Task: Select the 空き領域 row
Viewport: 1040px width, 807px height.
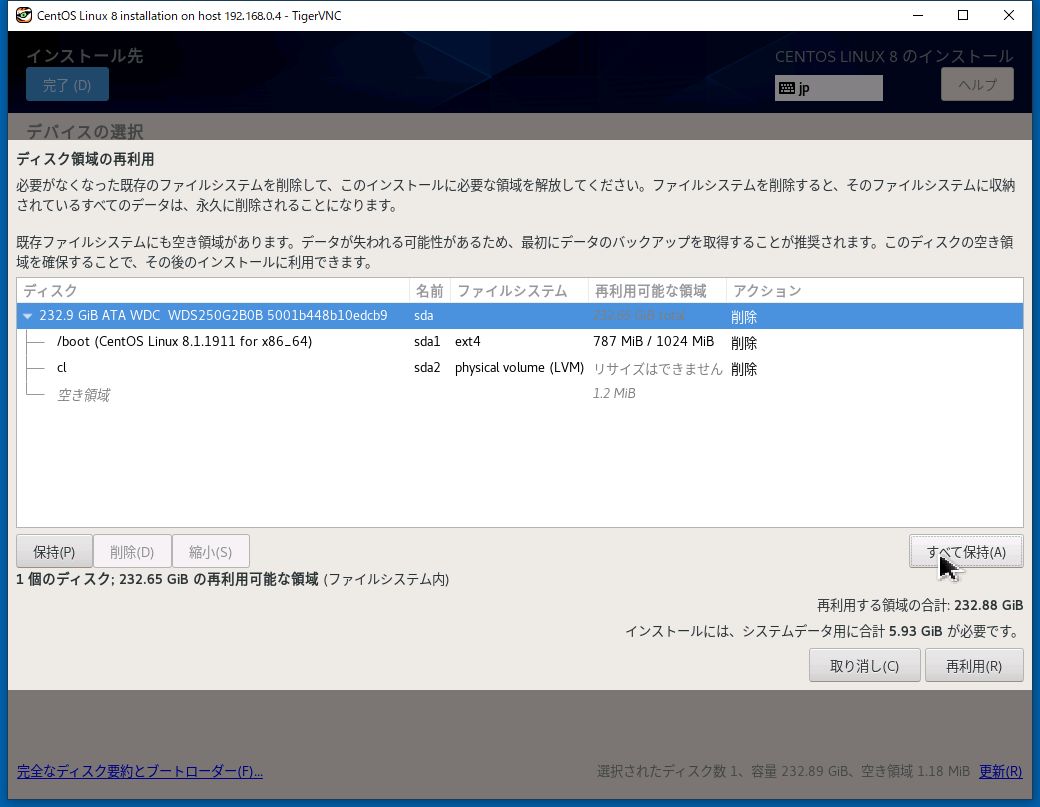Action: click(520, 395)
